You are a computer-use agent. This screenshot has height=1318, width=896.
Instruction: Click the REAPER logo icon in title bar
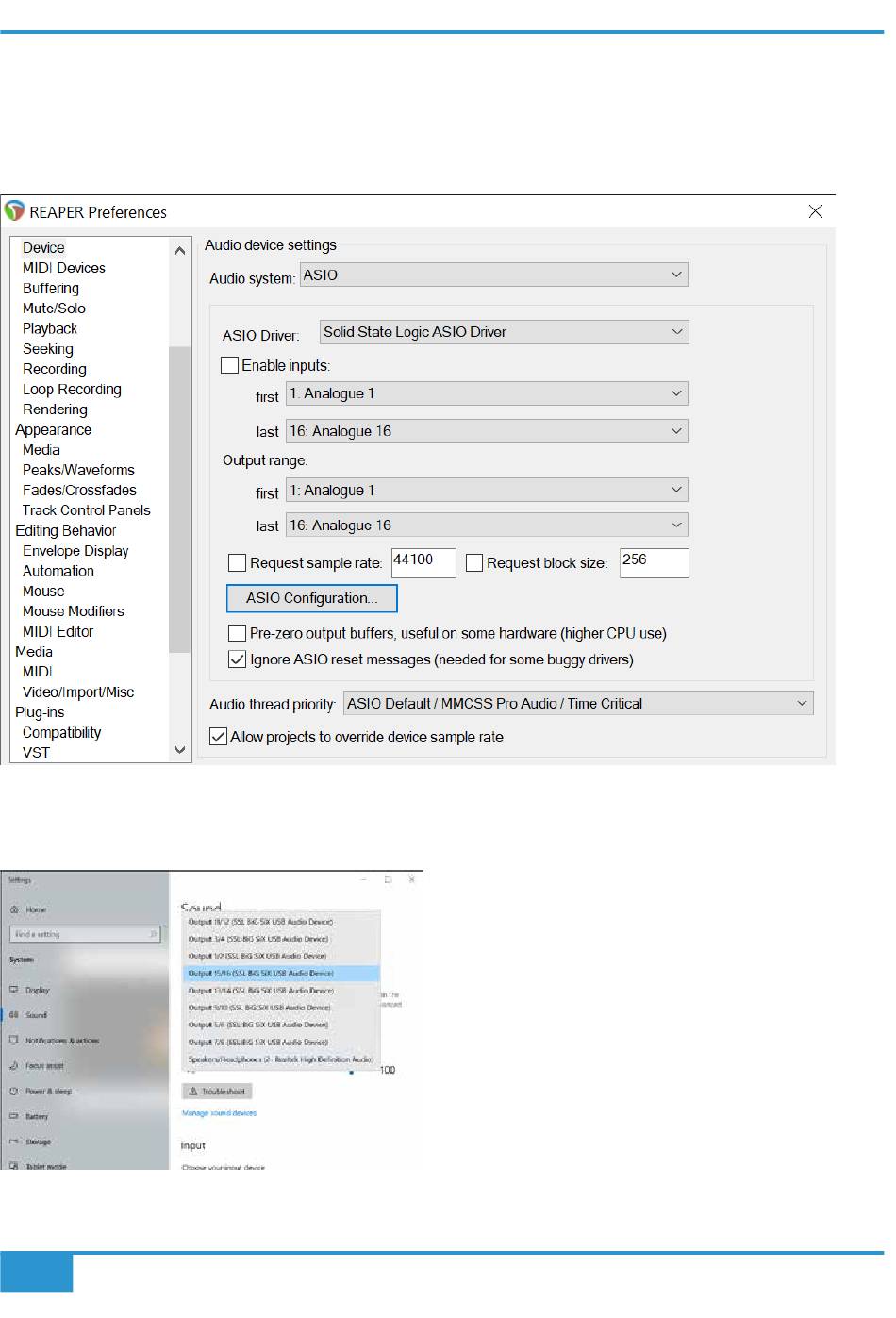pyautogui.click(x=14, y=210)
